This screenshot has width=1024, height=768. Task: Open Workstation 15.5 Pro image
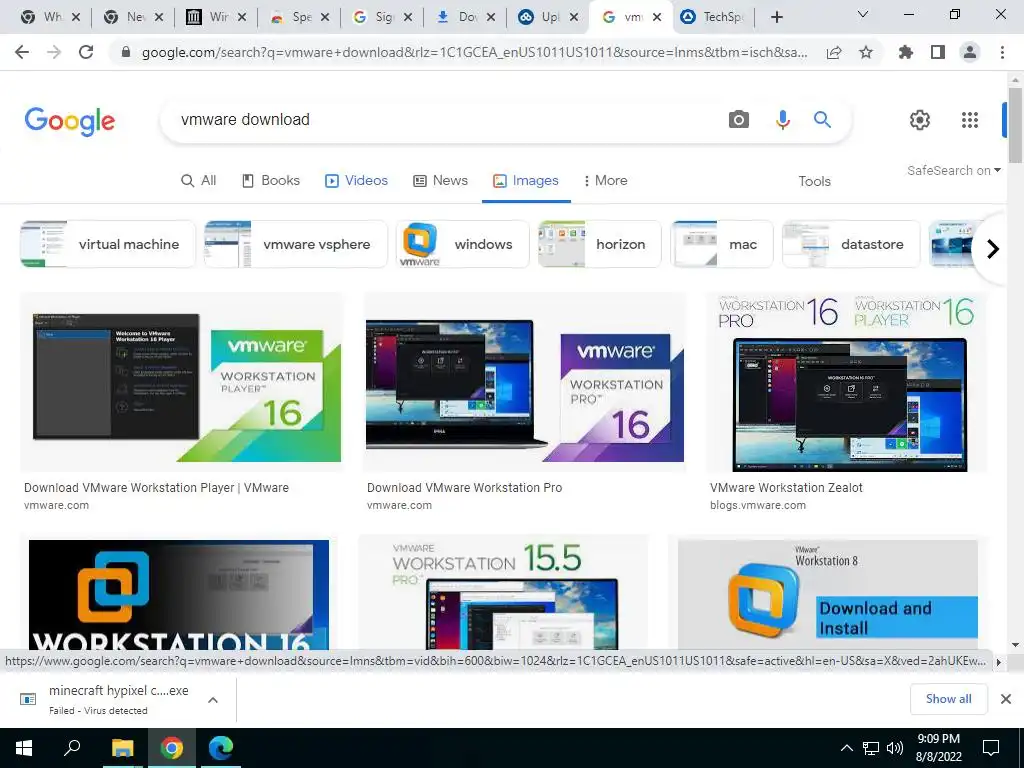tap(503, 592)
